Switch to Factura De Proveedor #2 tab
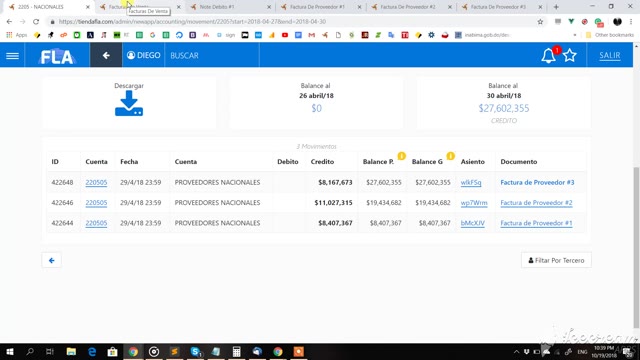The height and width of the screenshot is (360, 640). pyautogui.click(x=412, y=7)
